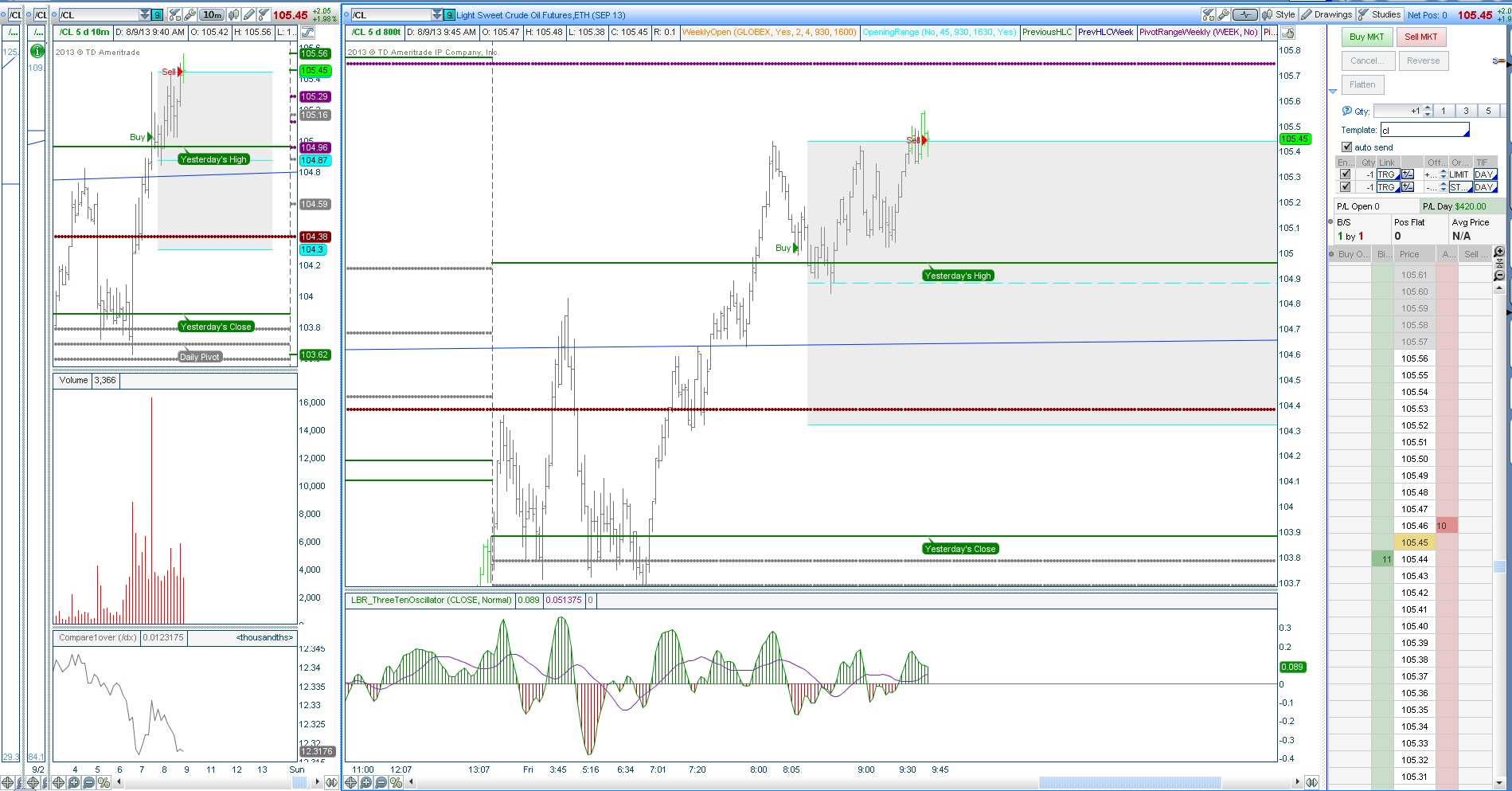Open the TIF DAY dropdown for stop row

1485,187
